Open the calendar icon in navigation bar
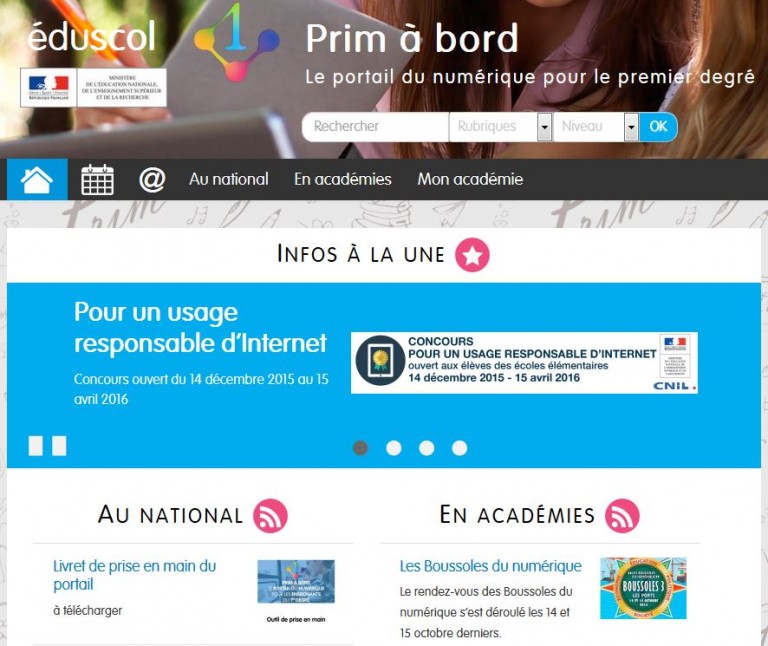Image resolution: width=768 pixels, height=646 pixels. pos(97,179)
